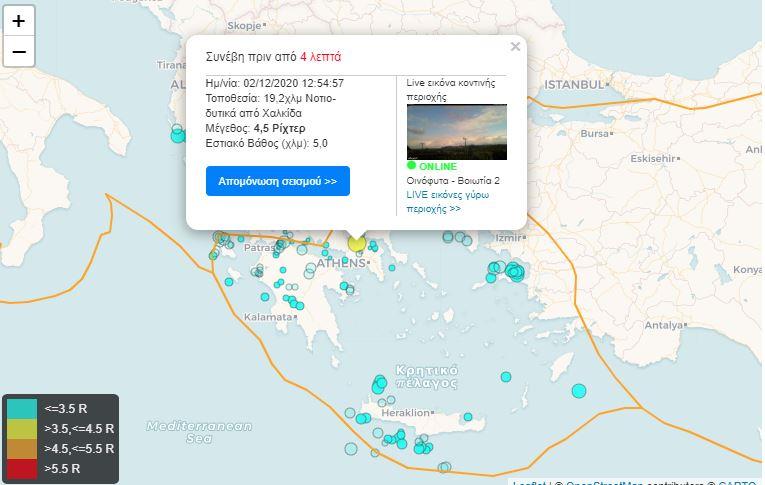765x485 pixels.
Task: Click the orange >4.5,<=5.5 R legend swatch
Action: click(x=22, y=448)
